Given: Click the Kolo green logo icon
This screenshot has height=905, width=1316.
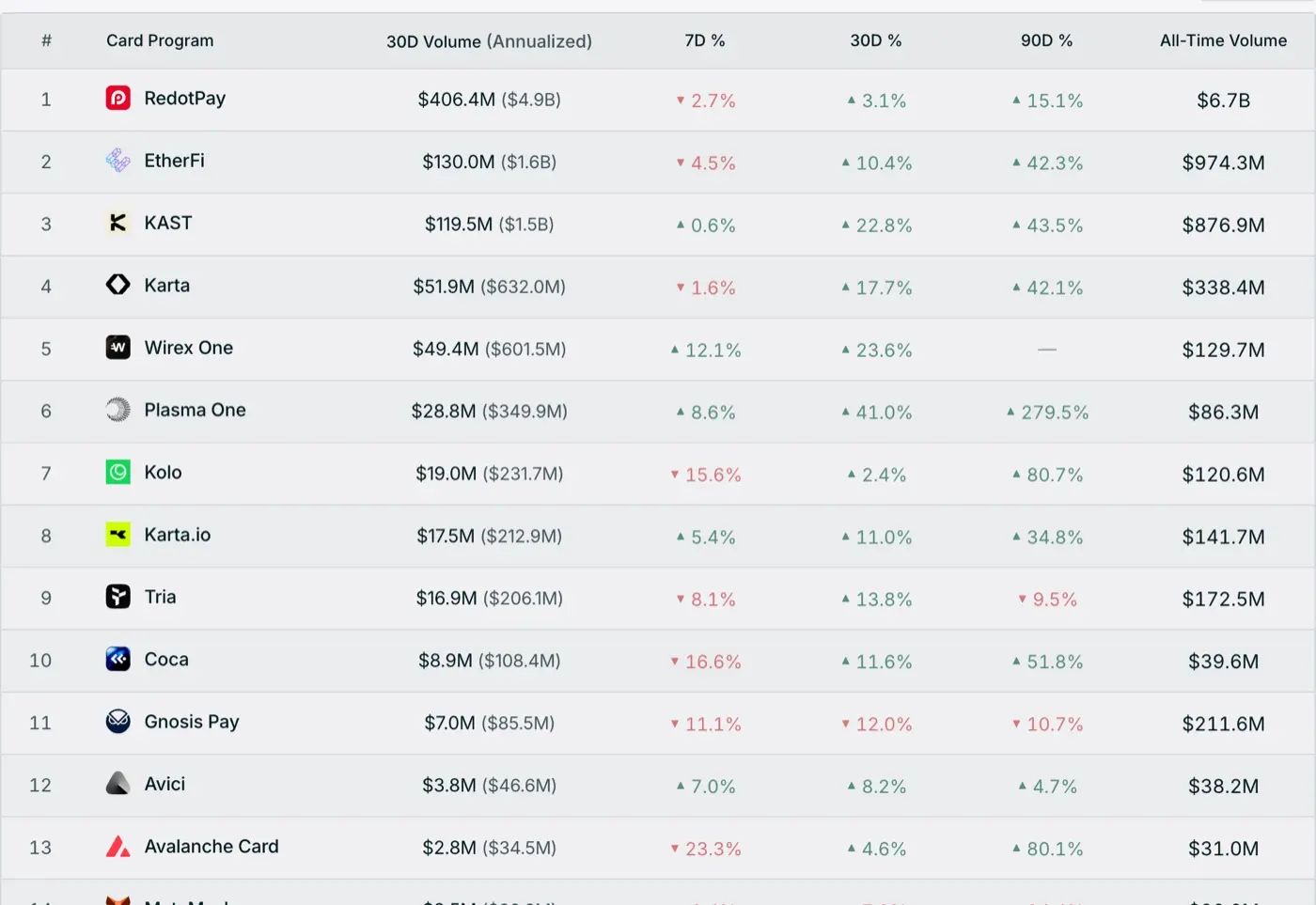Looking at the screenshot, I should pyautogui.click(x=118, y=472).
